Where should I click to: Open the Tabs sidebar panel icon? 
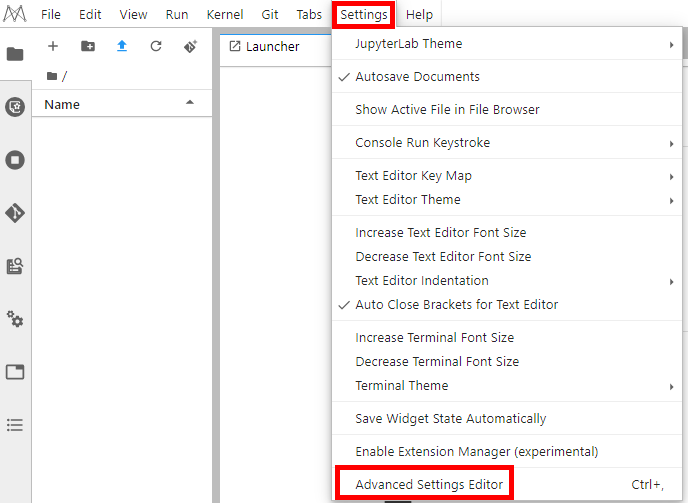click(15, 372)
